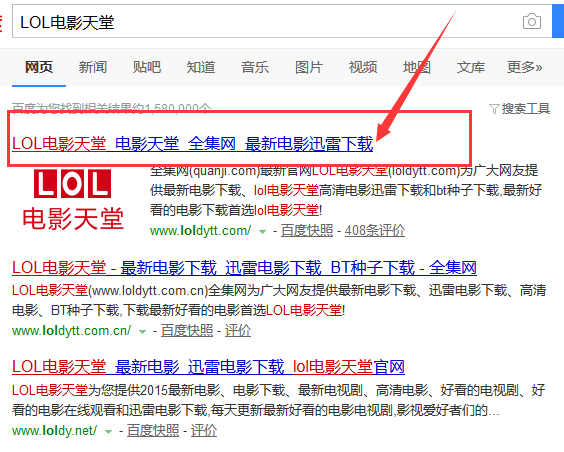Switch to the 新闻 tab
Screen dimensions: 564x452
point(93,67)
